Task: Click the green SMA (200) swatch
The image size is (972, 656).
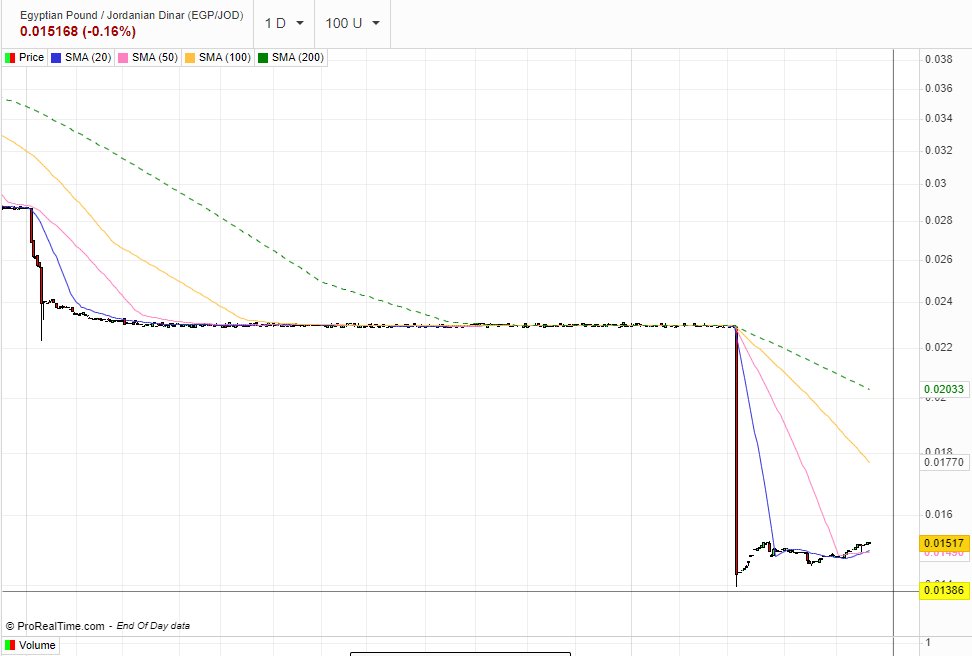Action: pos(263,58)
